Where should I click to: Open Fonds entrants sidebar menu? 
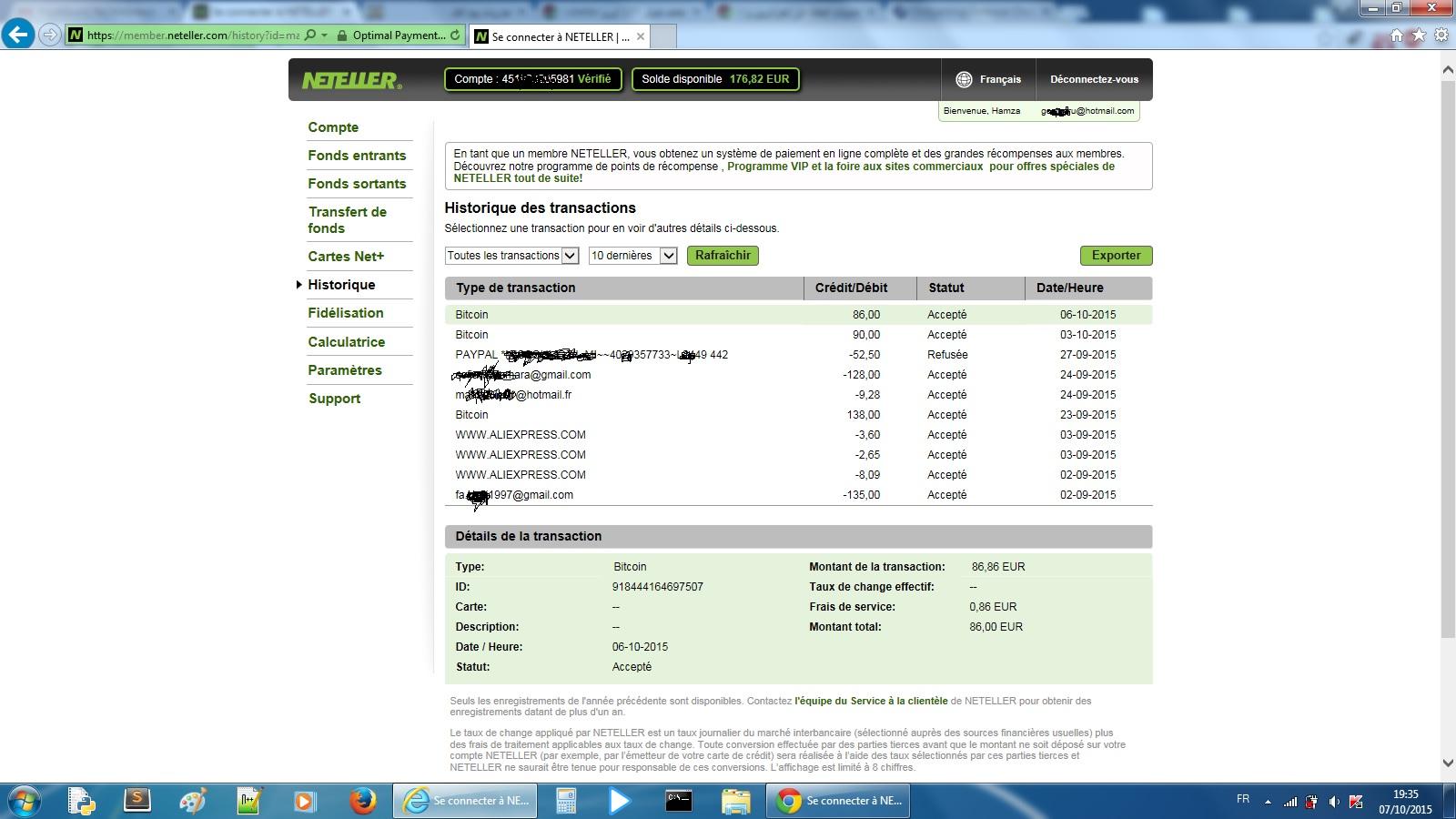(357, 156)
